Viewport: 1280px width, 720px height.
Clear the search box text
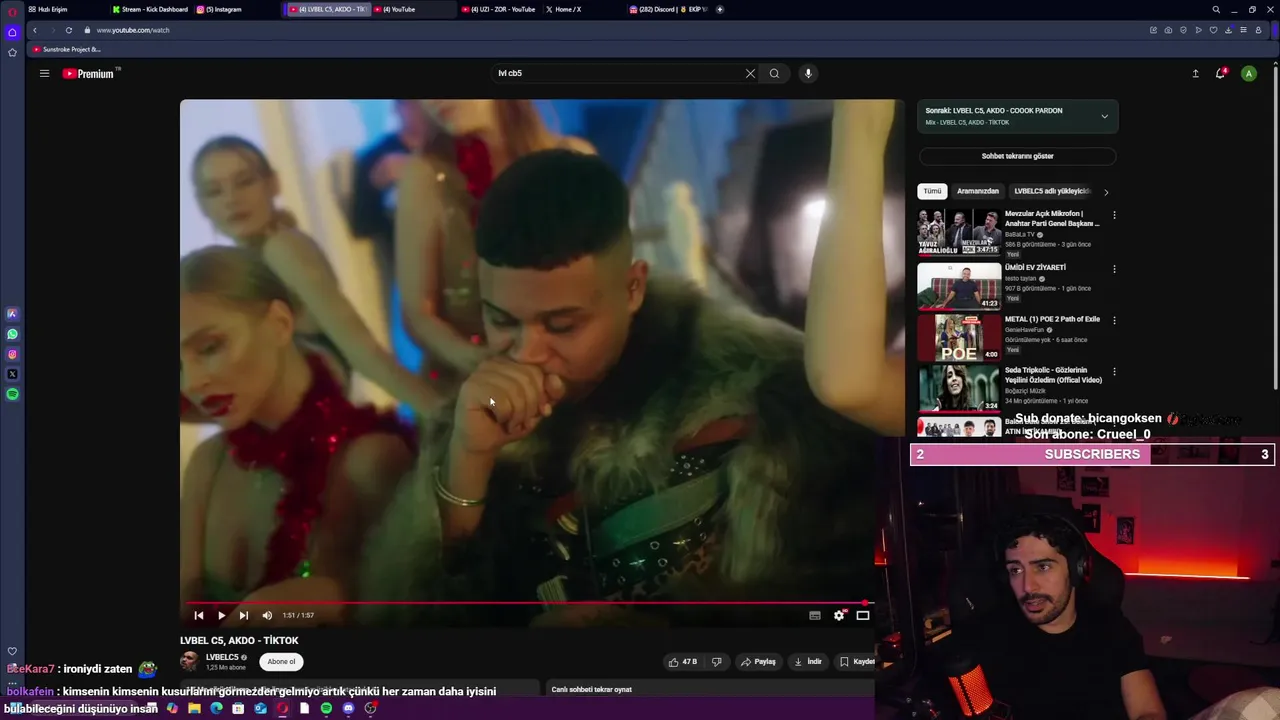pyautogui.click(x=750, y=73)
